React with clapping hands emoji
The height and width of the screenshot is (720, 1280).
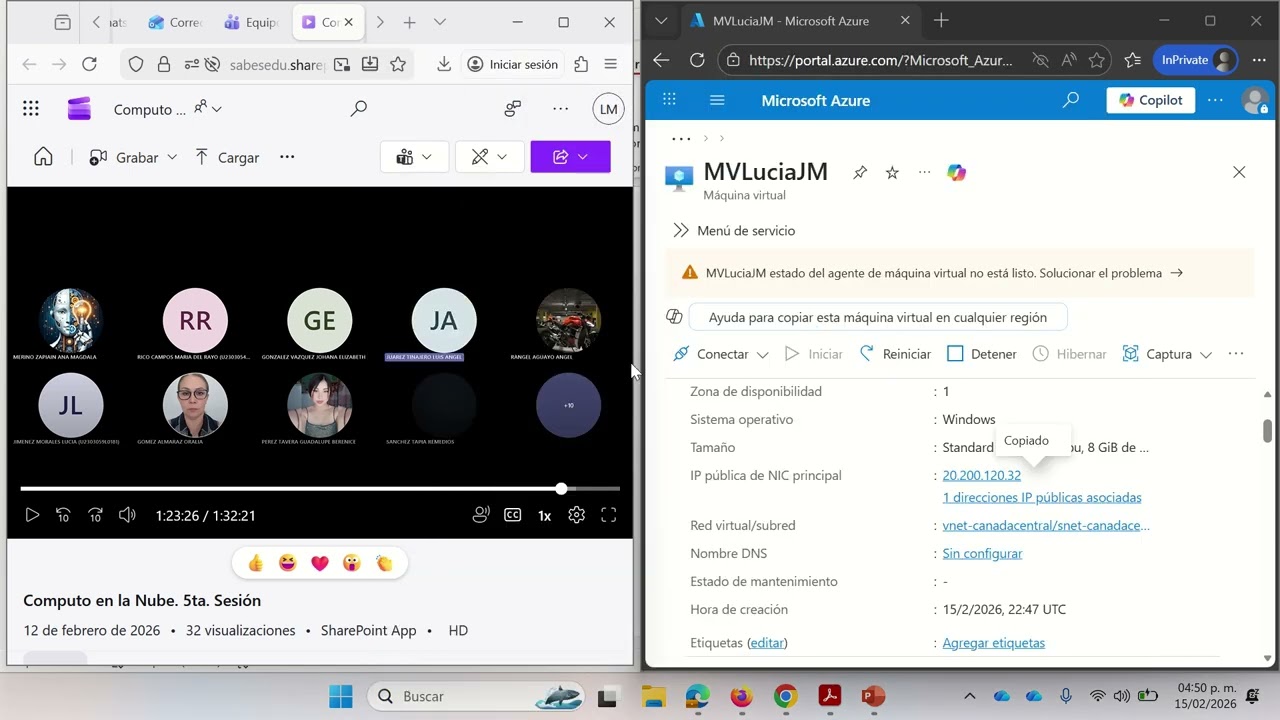coord(384,563)
